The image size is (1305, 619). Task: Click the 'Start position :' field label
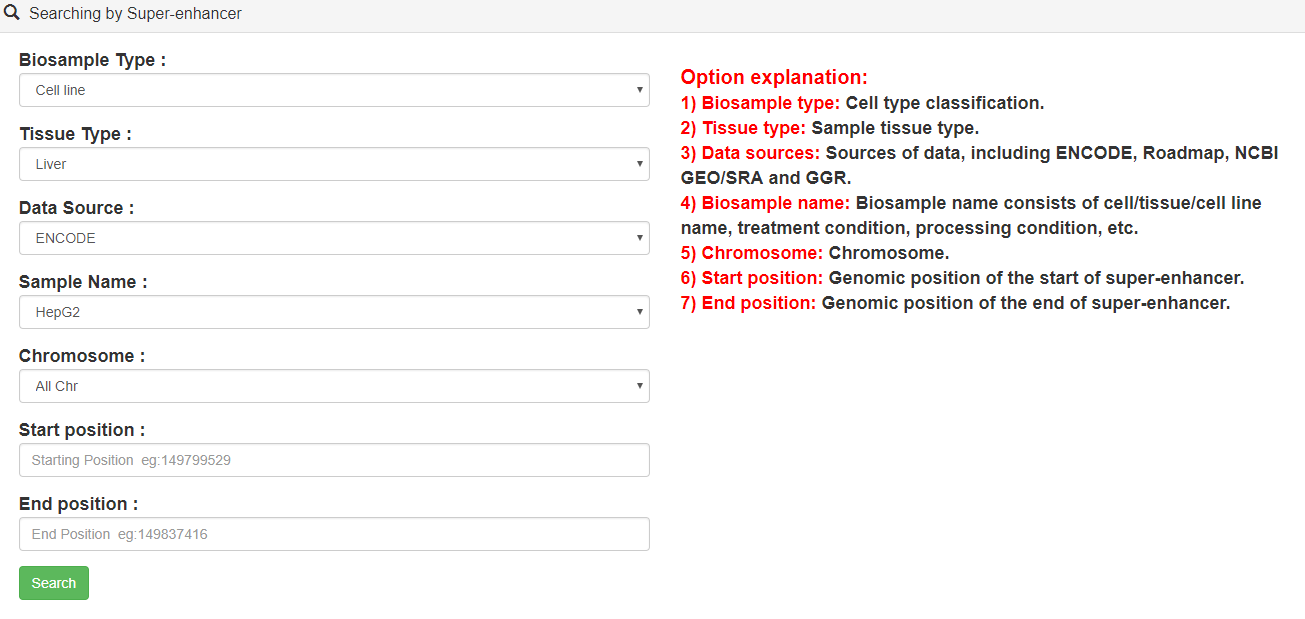(82, 430)
